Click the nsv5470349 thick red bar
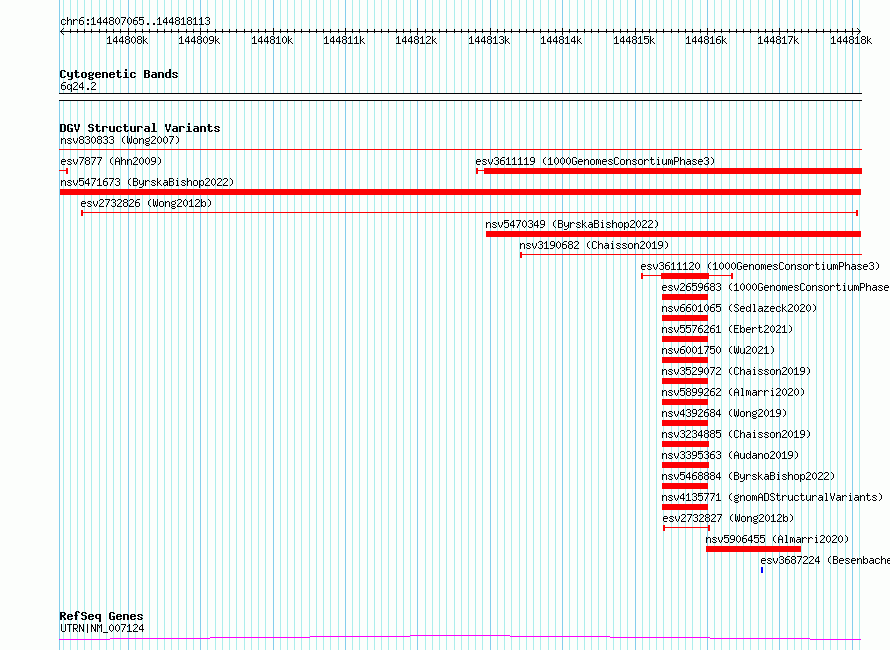 click(x=674, y=234)
